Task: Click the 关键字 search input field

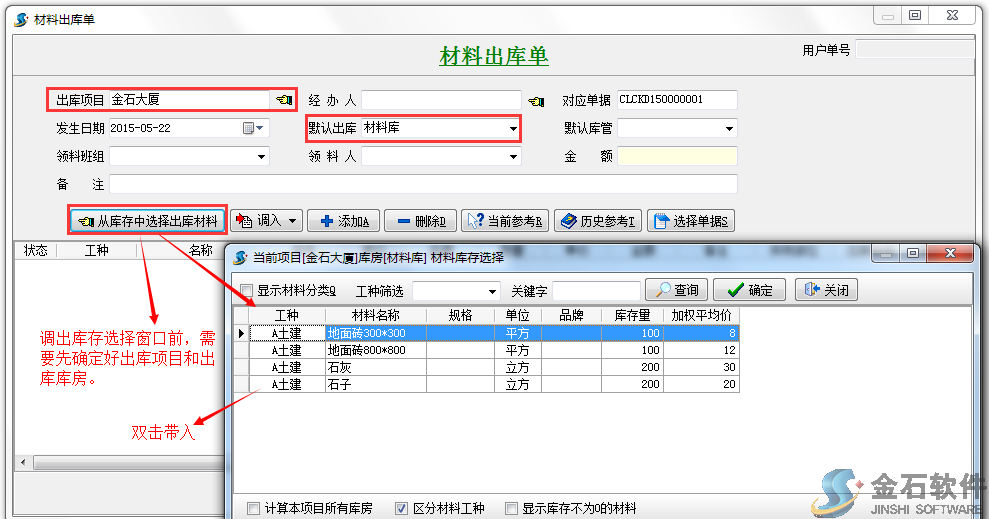Action: [x=597, y=291]
